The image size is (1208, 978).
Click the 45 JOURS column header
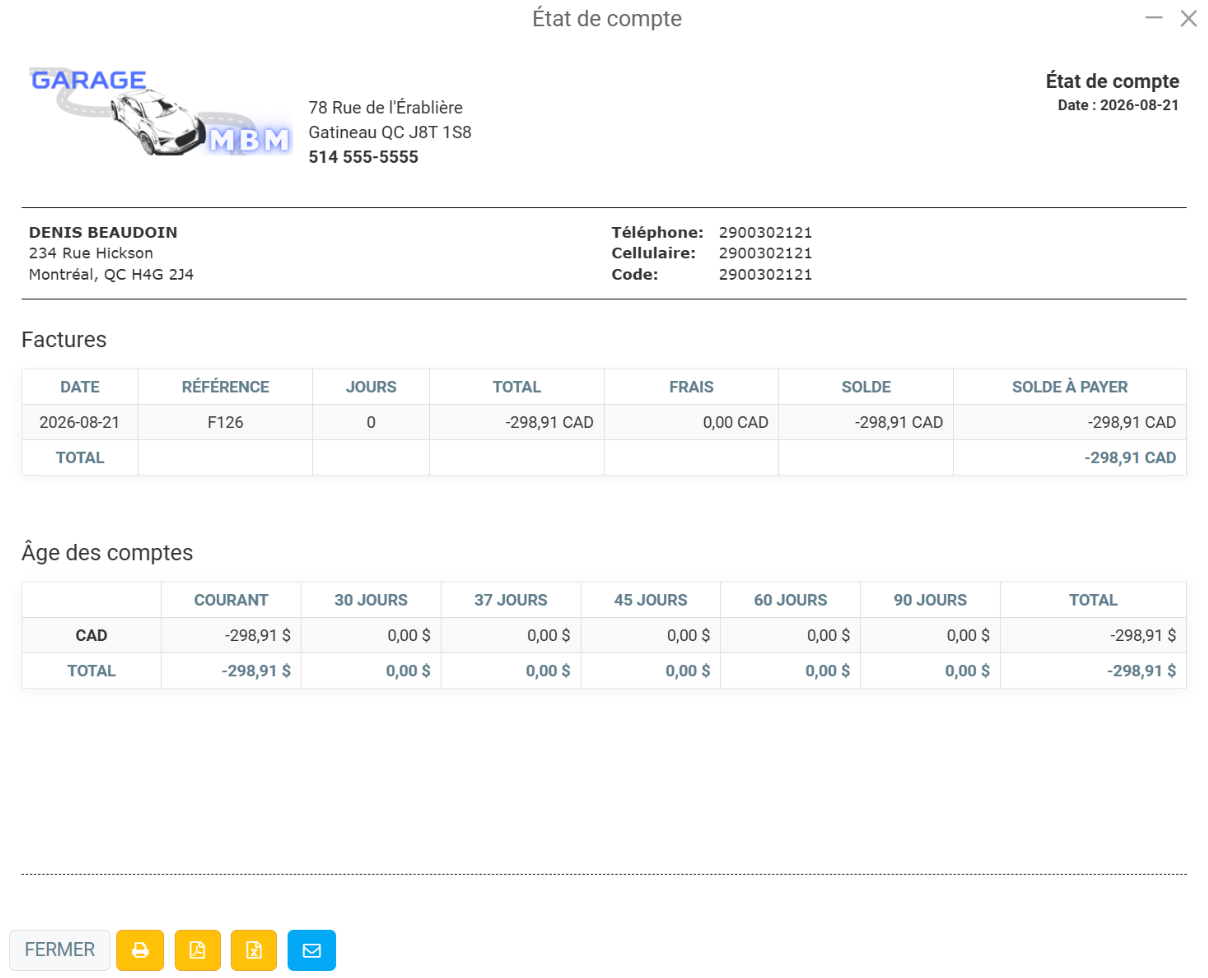(x=651, y=600)
